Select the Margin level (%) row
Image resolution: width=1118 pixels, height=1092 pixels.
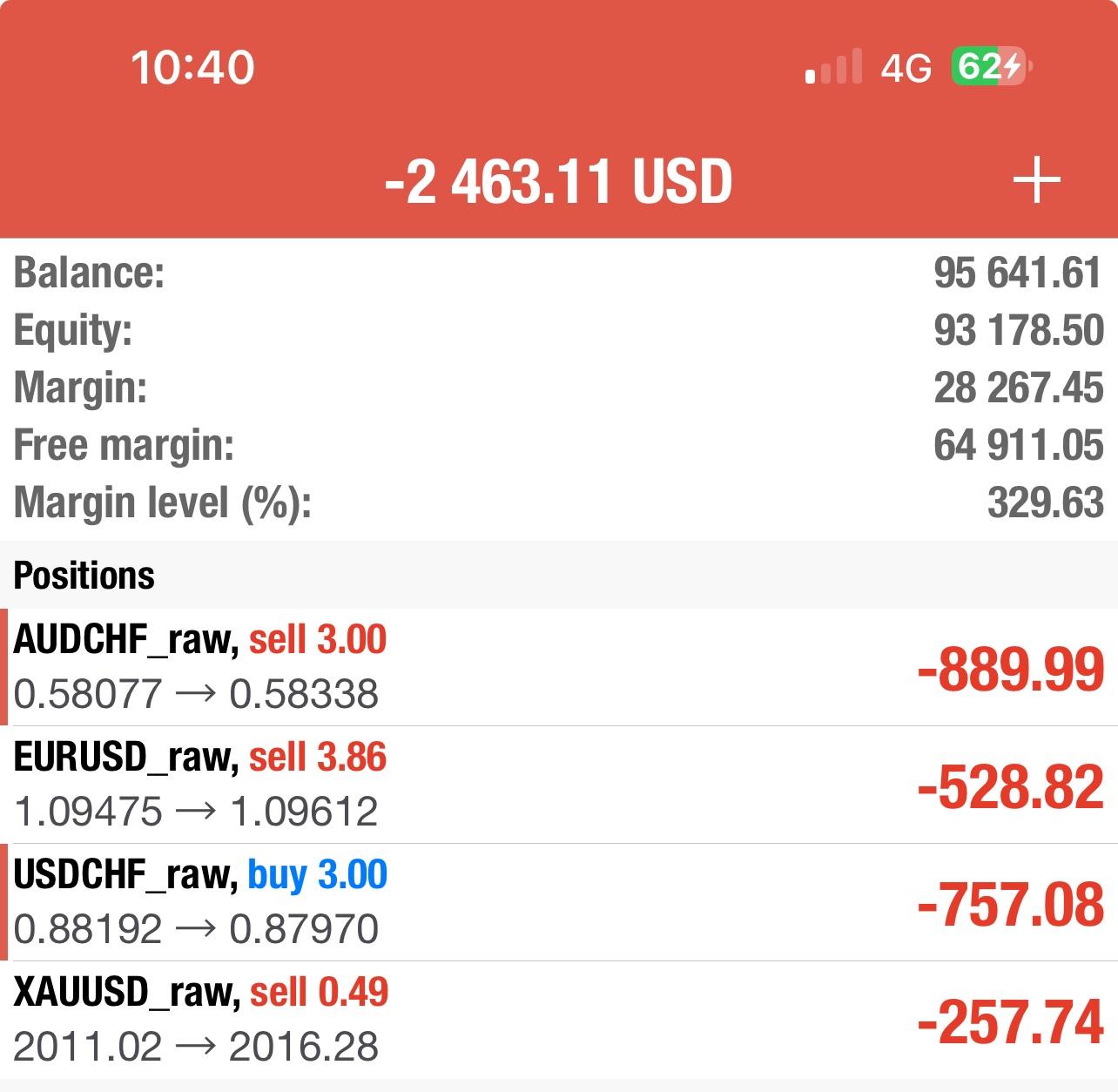point(559,502)
